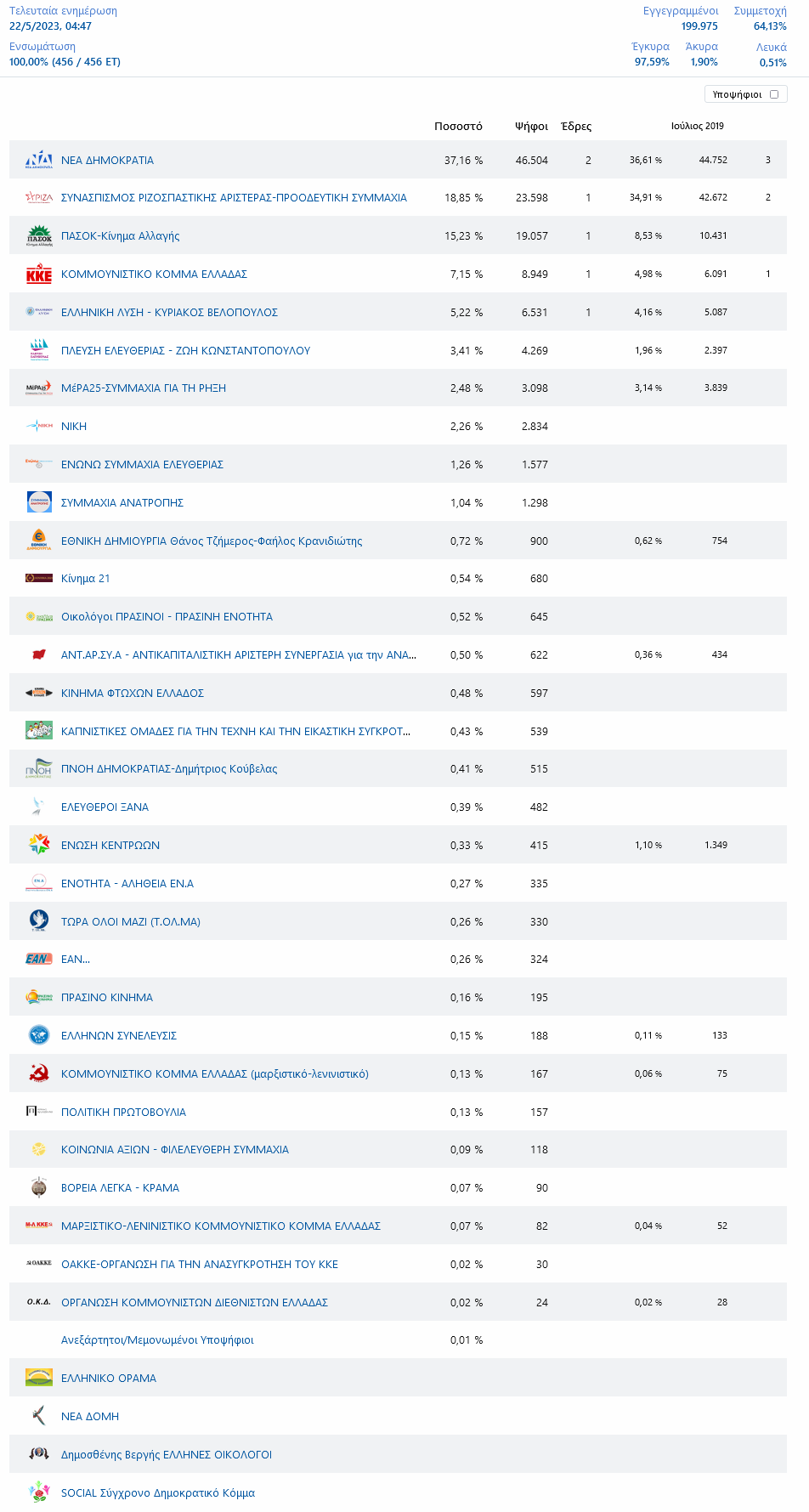Open the ΝΙΚΗ party link
The height and width of the screenshot is (1512, 809).
coord(74,427)
